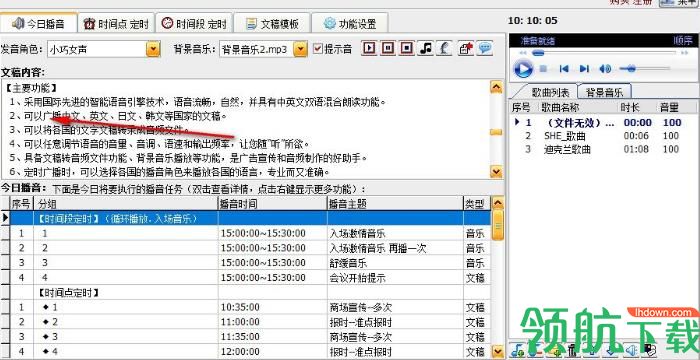Image resolution: width=700 pixels, height=360 pixels.
Task: Click the alarm icon on 时间点 定时 tab
Action: pos(90,23)
